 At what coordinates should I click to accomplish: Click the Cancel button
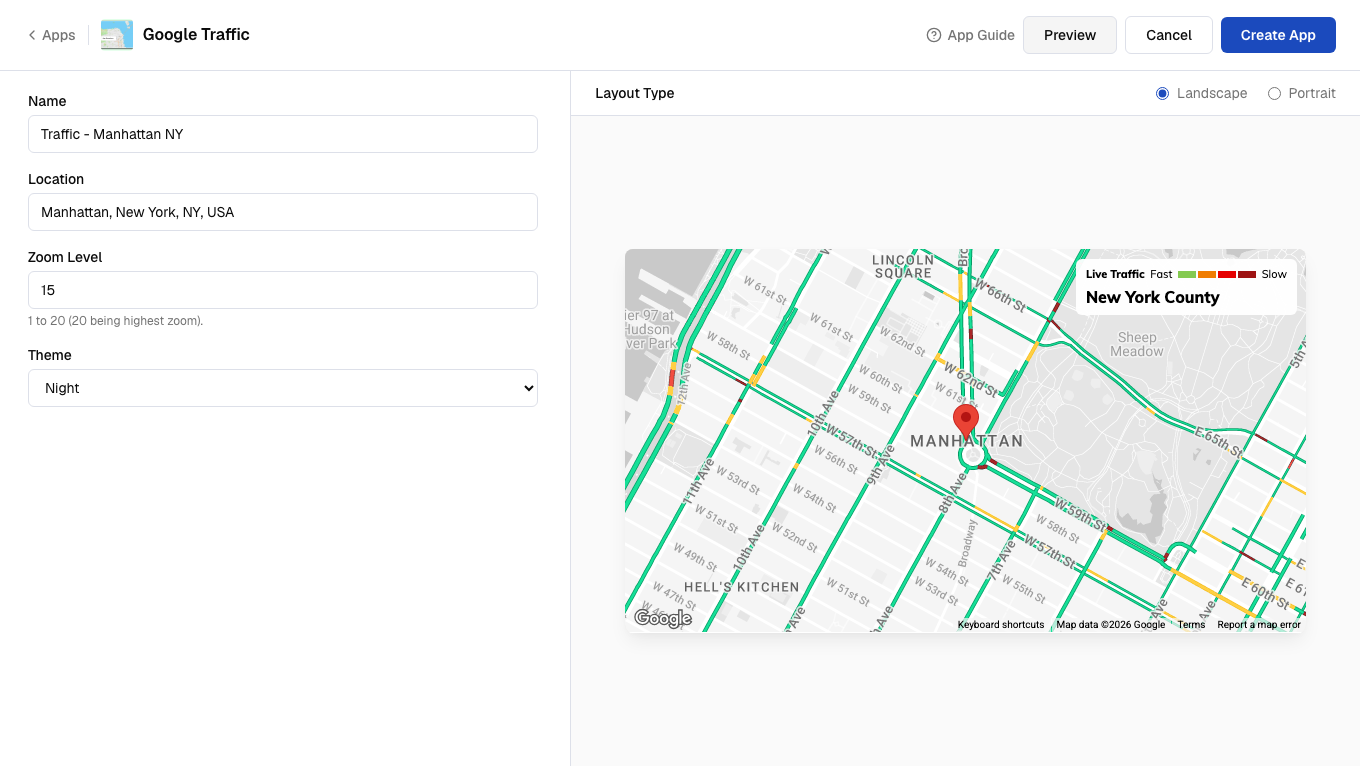[1169, 35]
